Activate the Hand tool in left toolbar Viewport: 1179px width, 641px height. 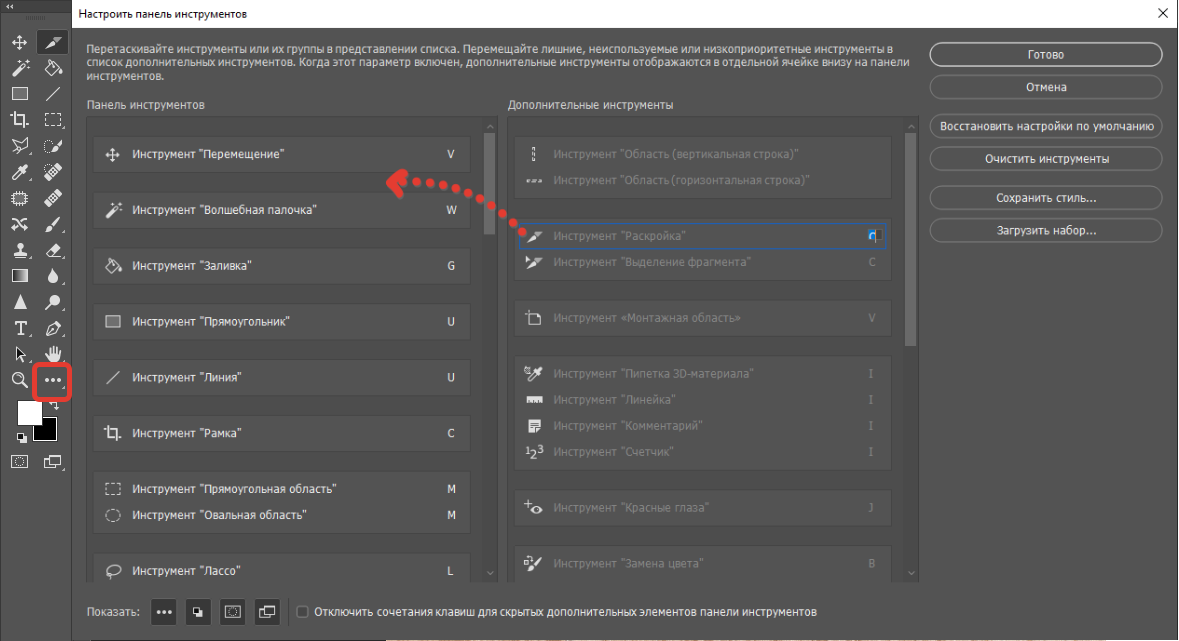point(53,354)
